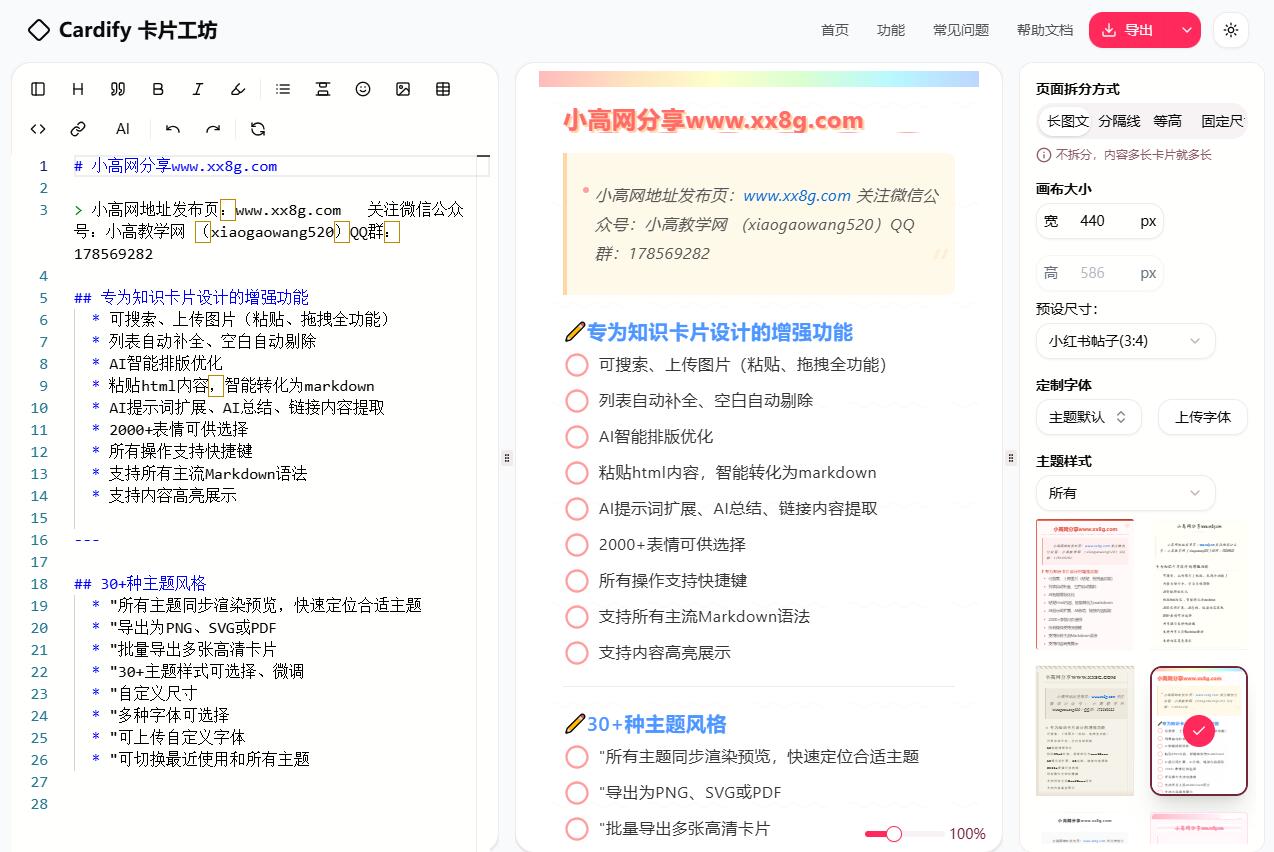Check the circle for 列表自动补全
The width and height of the screenshot is (1274, 852).
tap(577, 401)
